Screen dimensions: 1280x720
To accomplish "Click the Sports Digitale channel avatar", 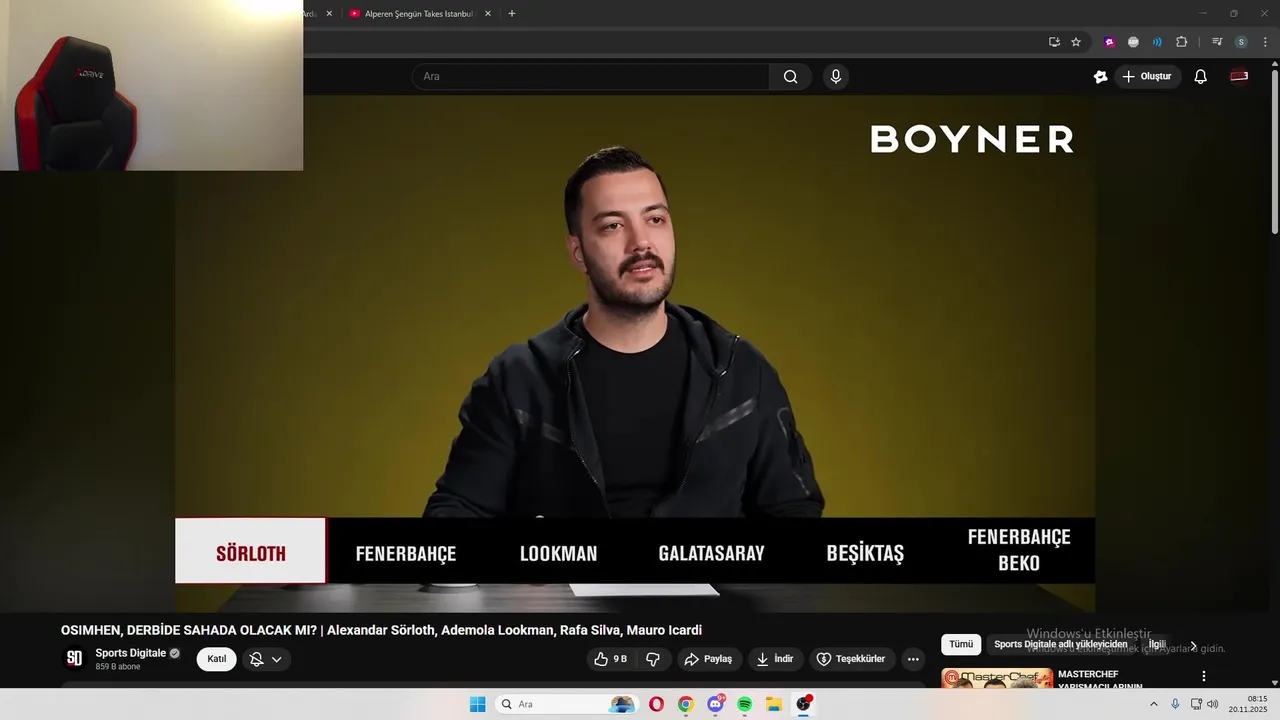I will click(x=74, y=658).
